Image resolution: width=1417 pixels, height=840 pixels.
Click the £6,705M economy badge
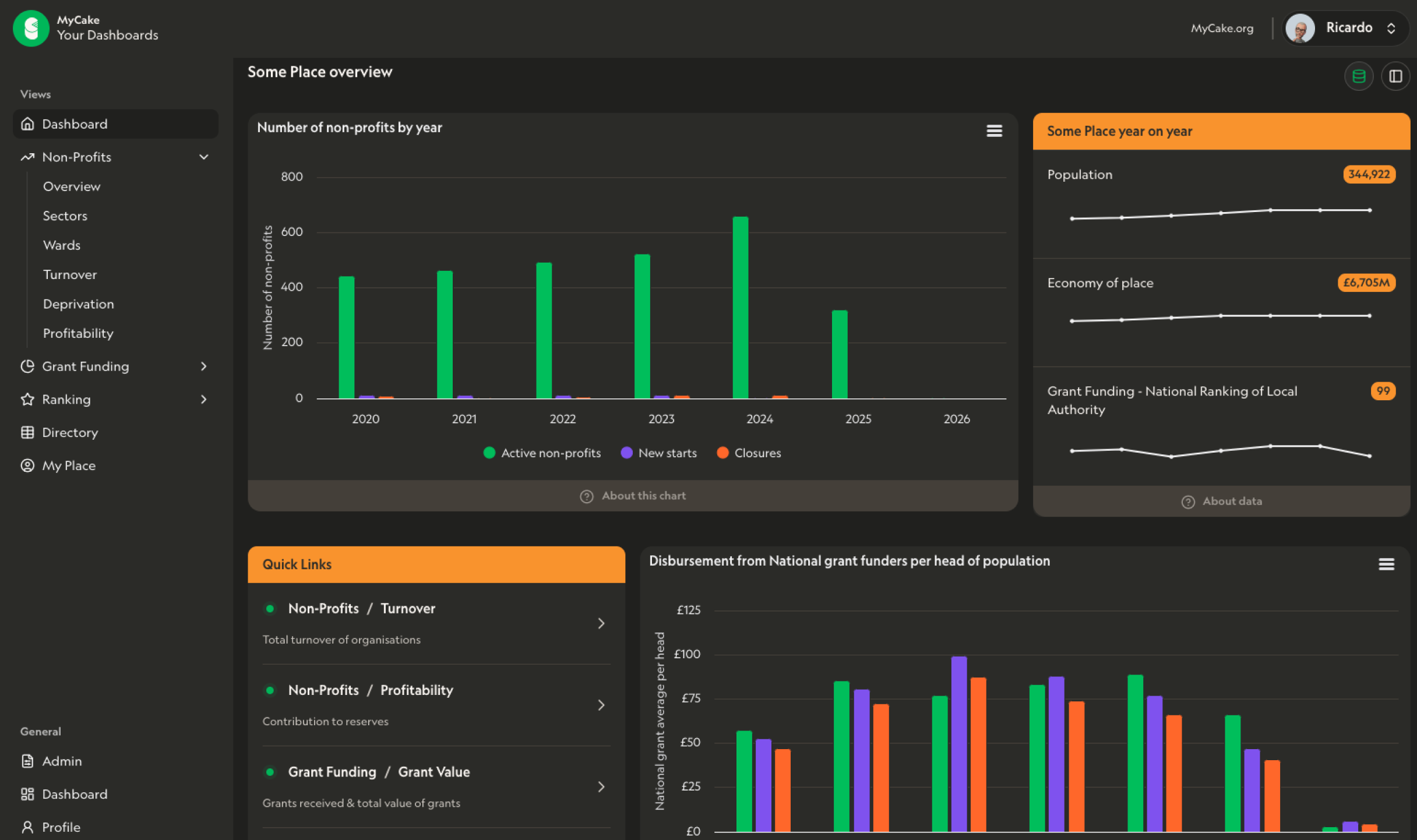1366,283
